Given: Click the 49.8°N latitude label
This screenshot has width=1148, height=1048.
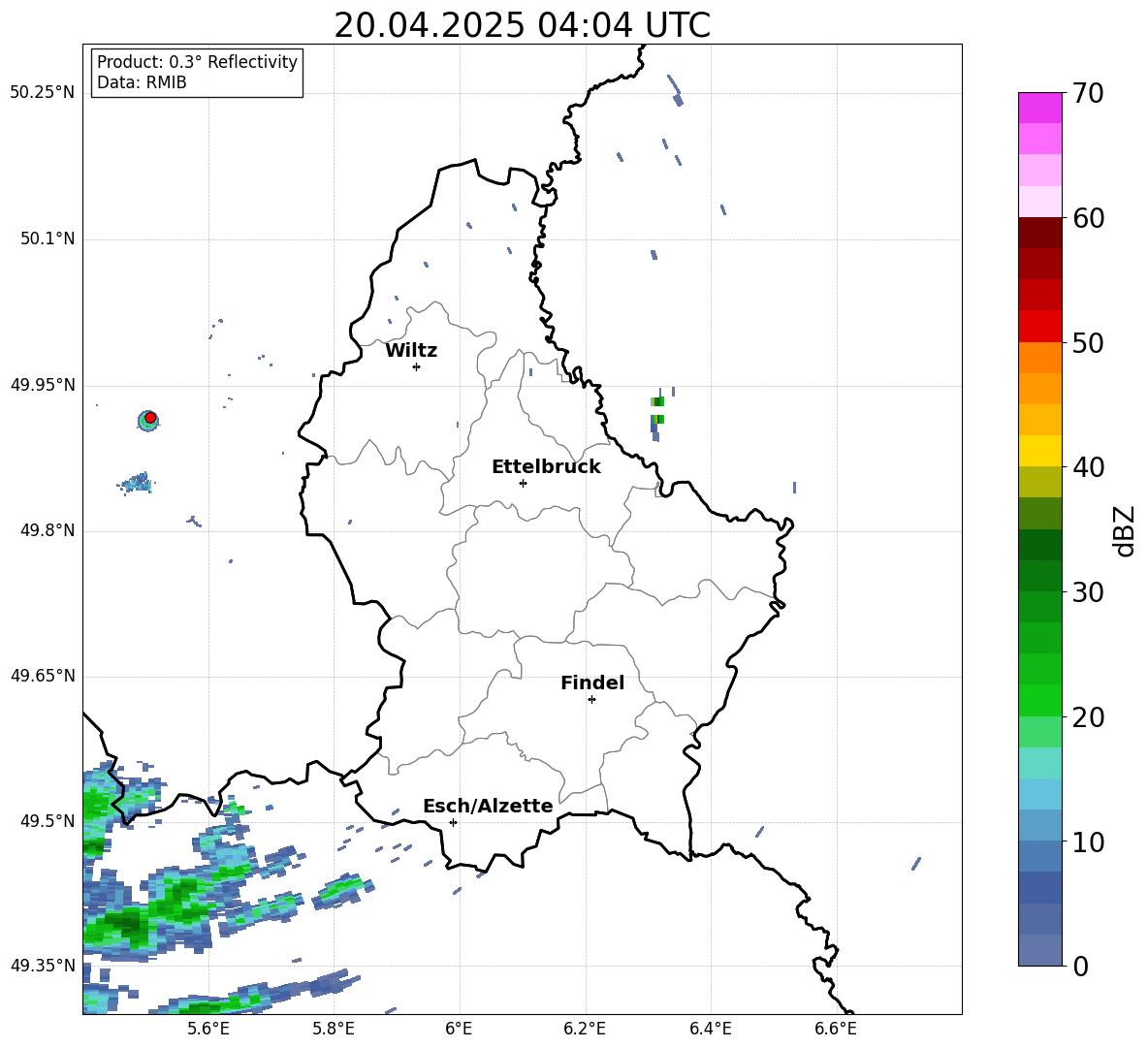Looking at the screenshot, I should coord(48,530).
